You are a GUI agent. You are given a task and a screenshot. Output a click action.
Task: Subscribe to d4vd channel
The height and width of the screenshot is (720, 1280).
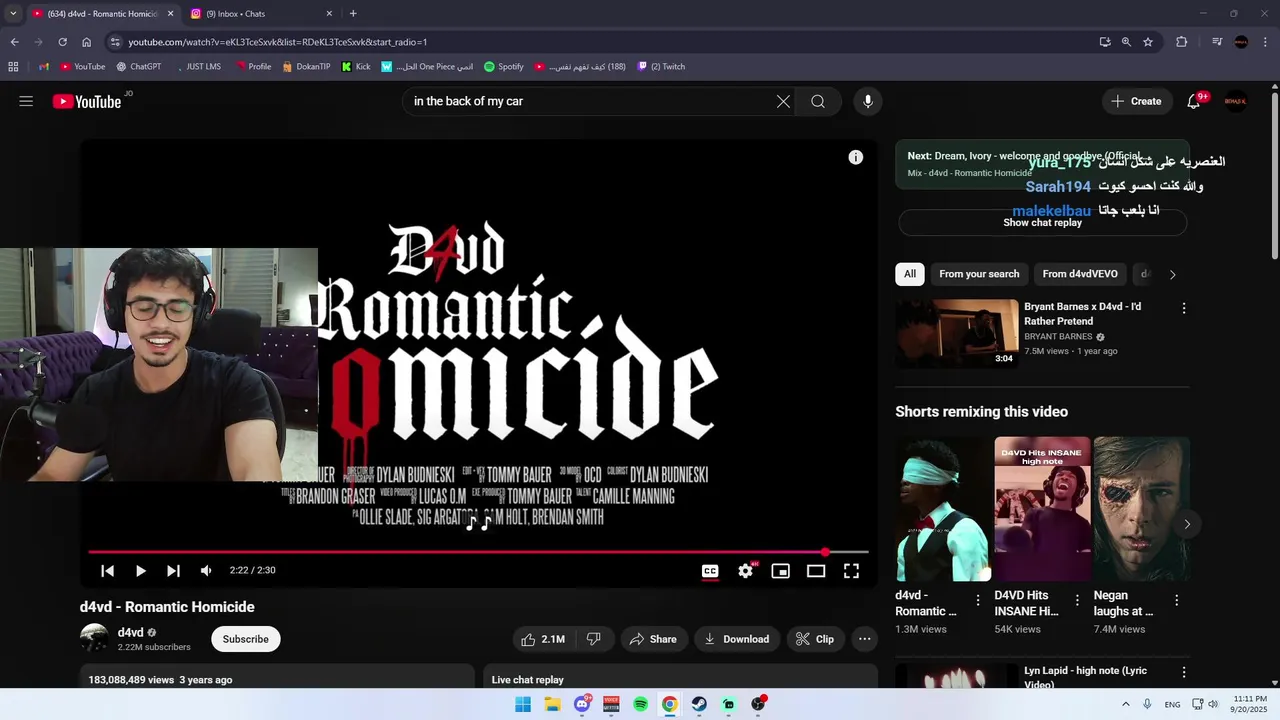pos(246,639)
